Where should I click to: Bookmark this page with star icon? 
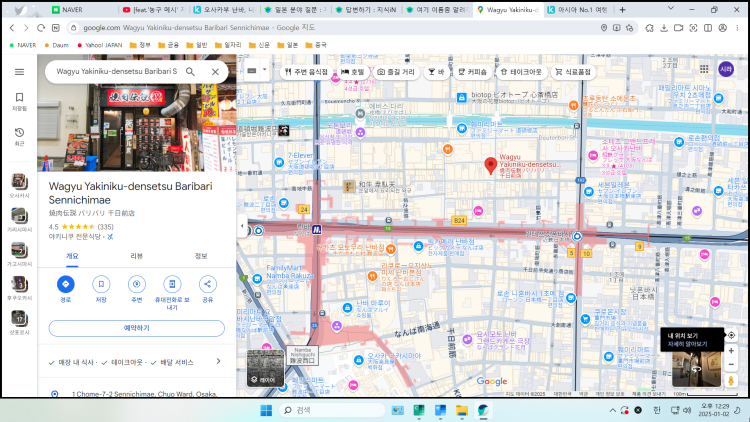click(x=629, y=28)
